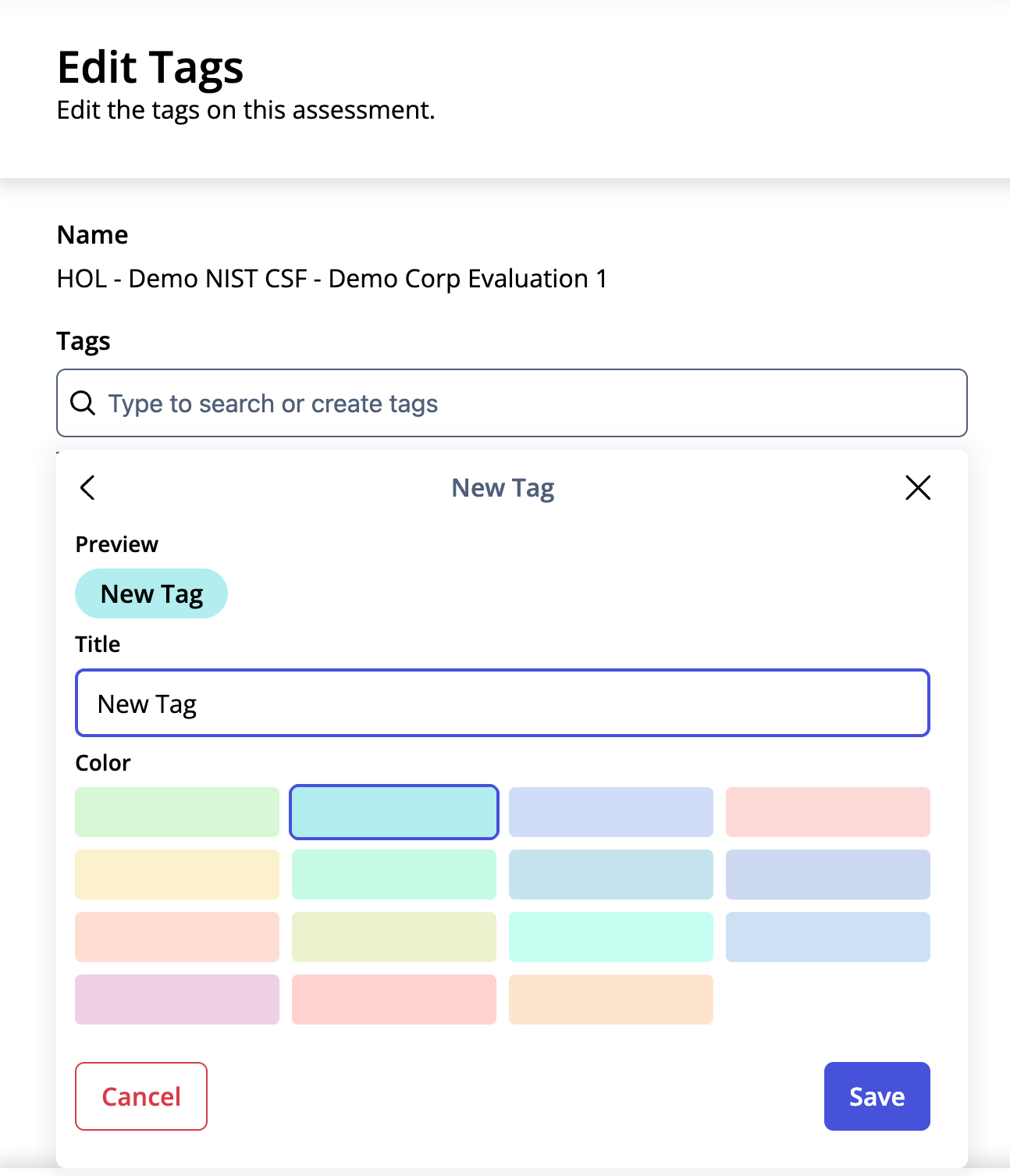Screen dimensions: 1010x1176
Task: Focus the Type to search or create tags field
Action: point(512,403)
